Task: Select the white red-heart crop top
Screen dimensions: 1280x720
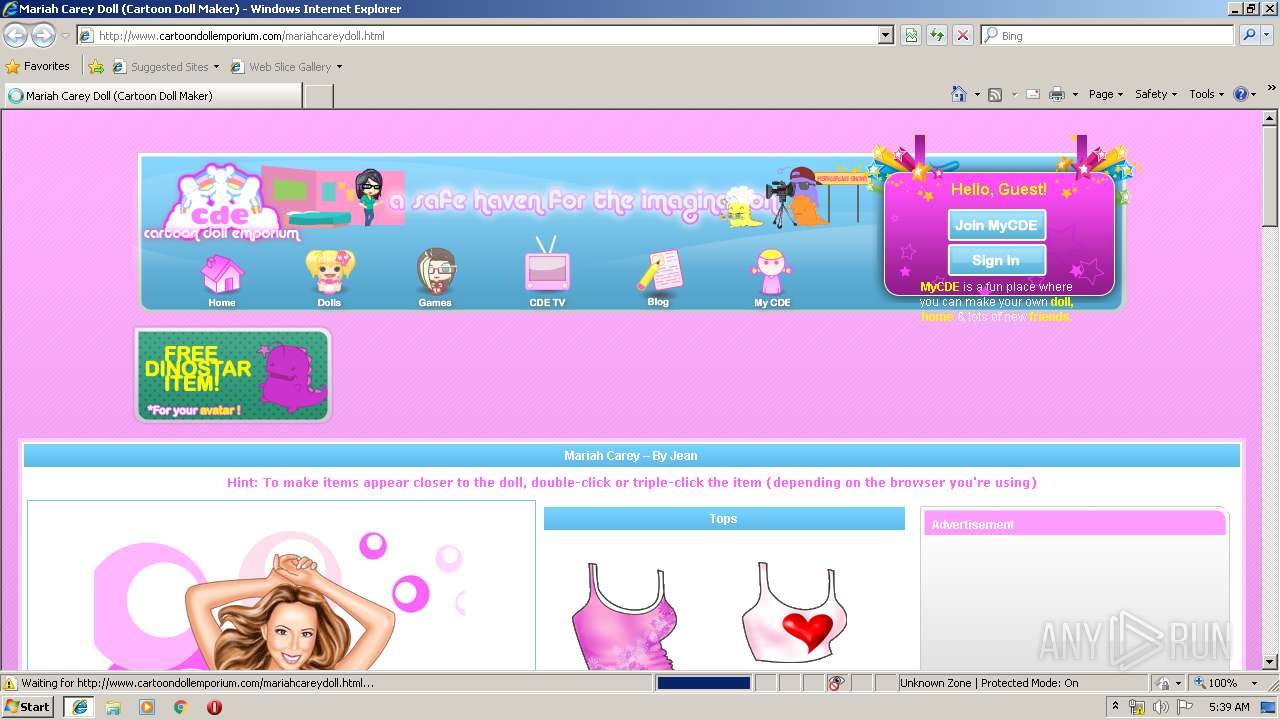Action: pos(794,612)
